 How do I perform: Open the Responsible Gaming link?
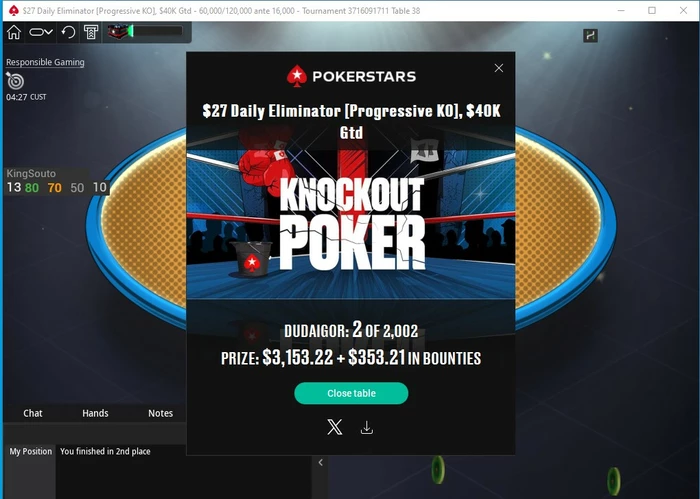click(45, 62)
